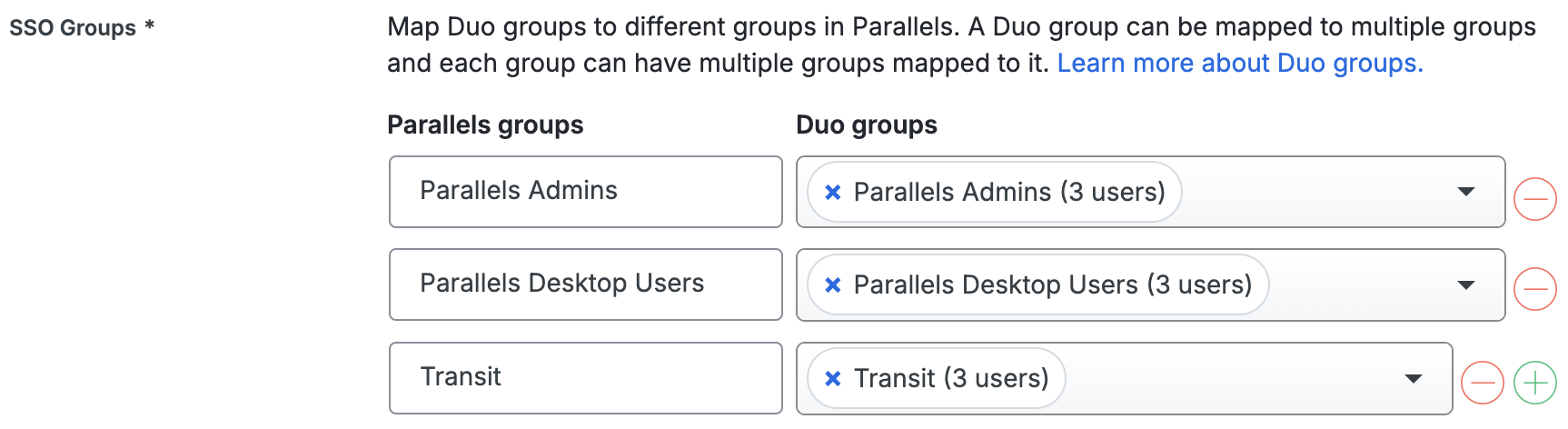Delete the Transit (3 users) chip
1568x429 pixels.
[x=832, y=379]
